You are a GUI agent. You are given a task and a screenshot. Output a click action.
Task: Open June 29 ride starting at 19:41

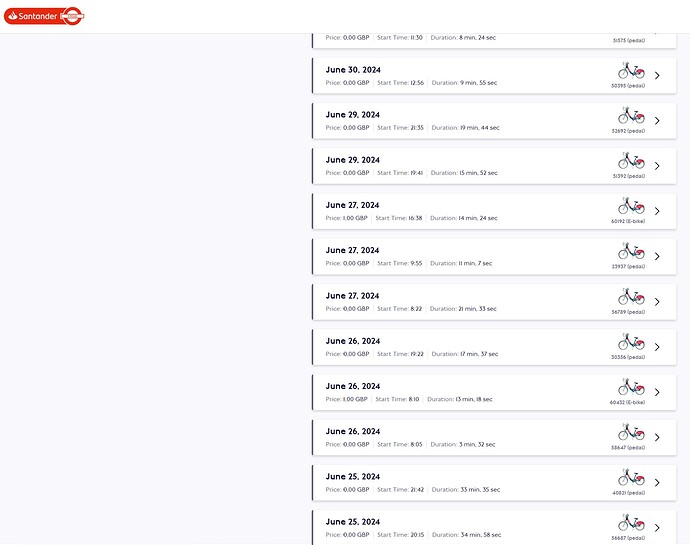[x=494, y=166]
